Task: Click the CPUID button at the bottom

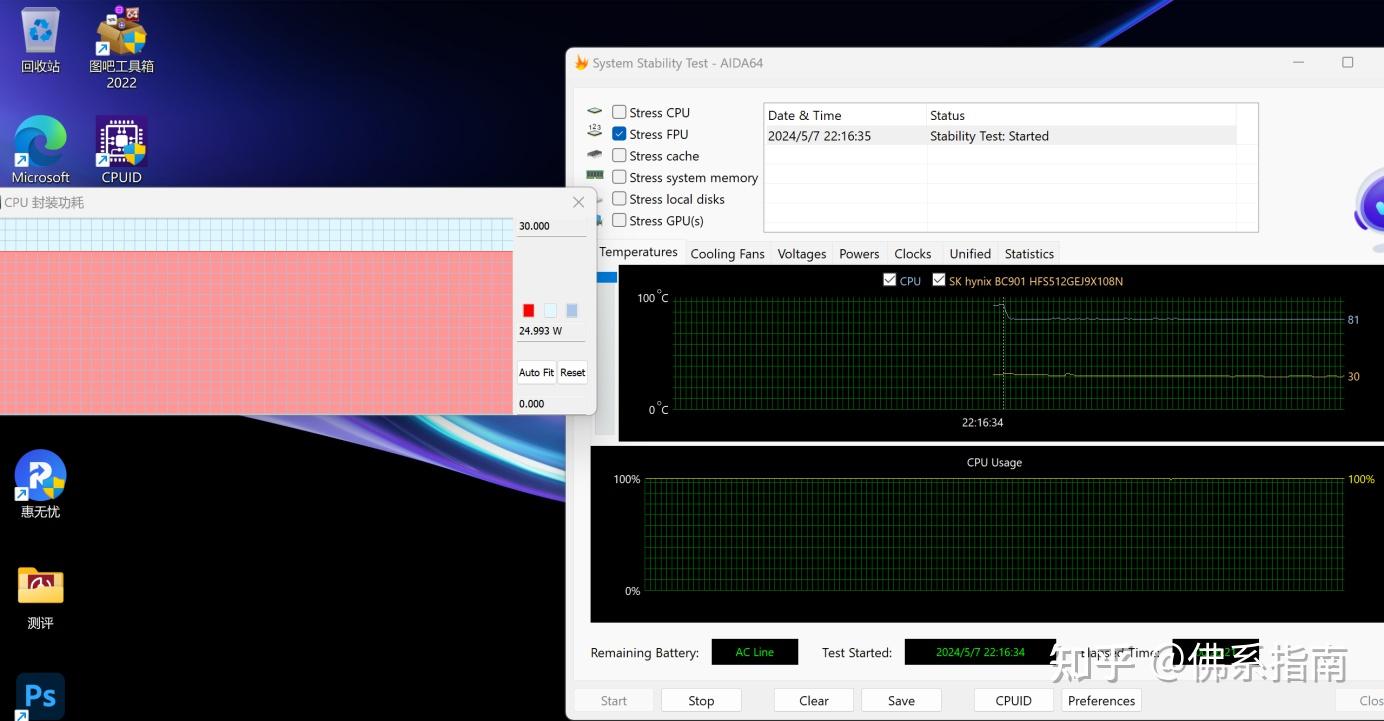Action: pos(1014,700)
